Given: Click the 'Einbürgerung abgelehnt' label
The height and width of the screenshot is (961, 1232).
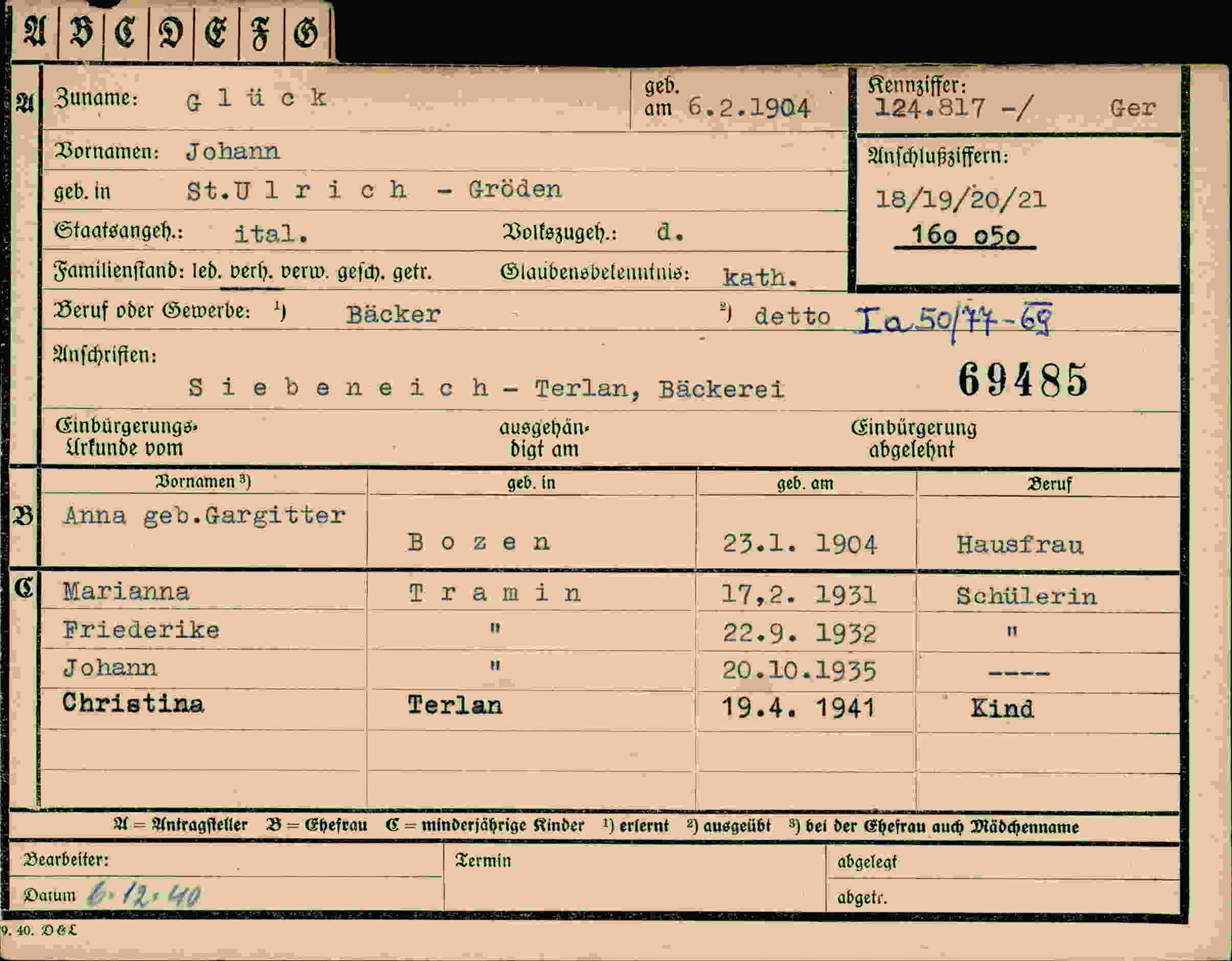Looking at the screenshot, I should click(x=914, y=438).
